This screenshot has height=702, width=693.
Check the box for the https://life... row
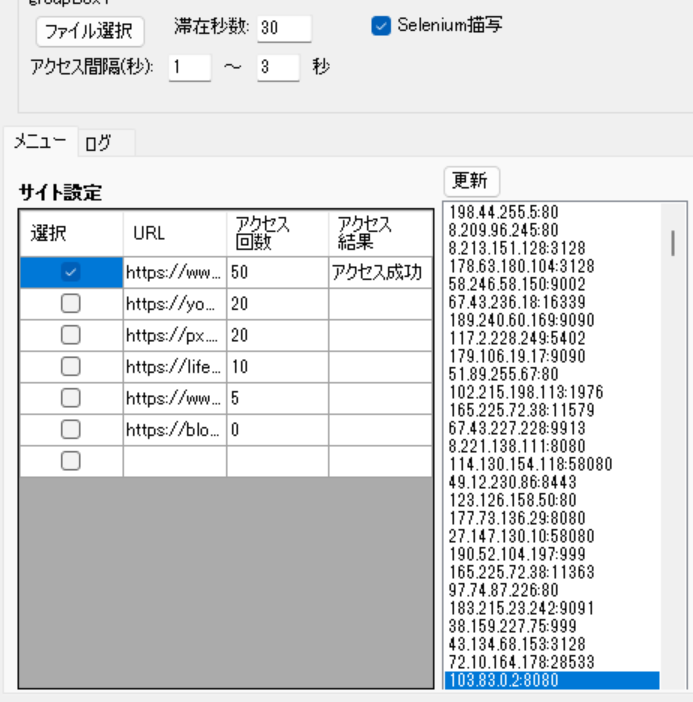(x=71, y=366)
